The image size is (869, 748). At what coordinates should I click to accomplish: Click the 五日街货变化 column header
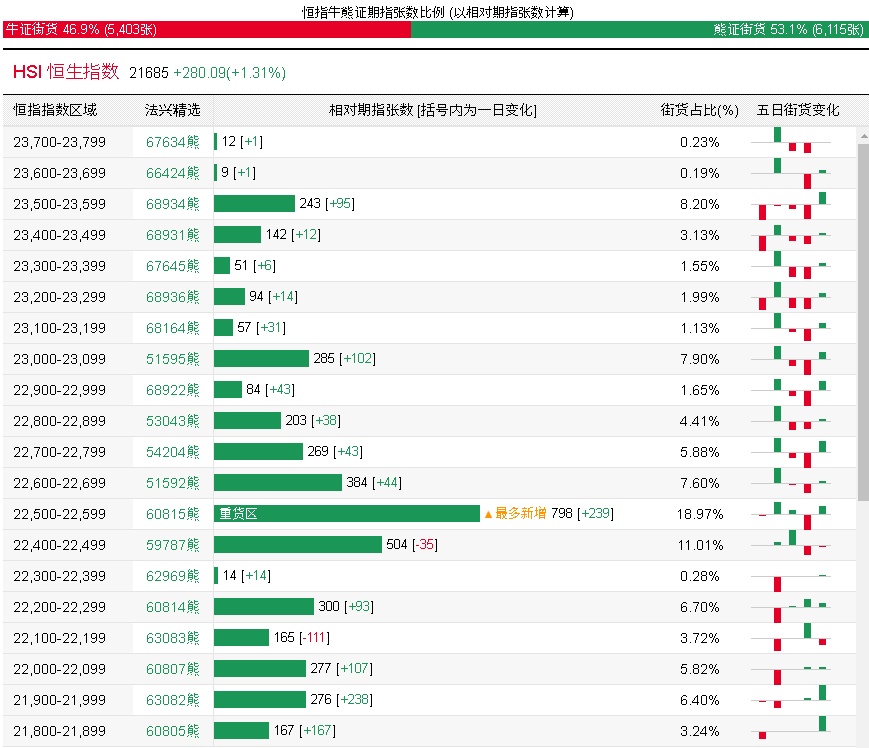pyautogui.click(x=798, y=110)
